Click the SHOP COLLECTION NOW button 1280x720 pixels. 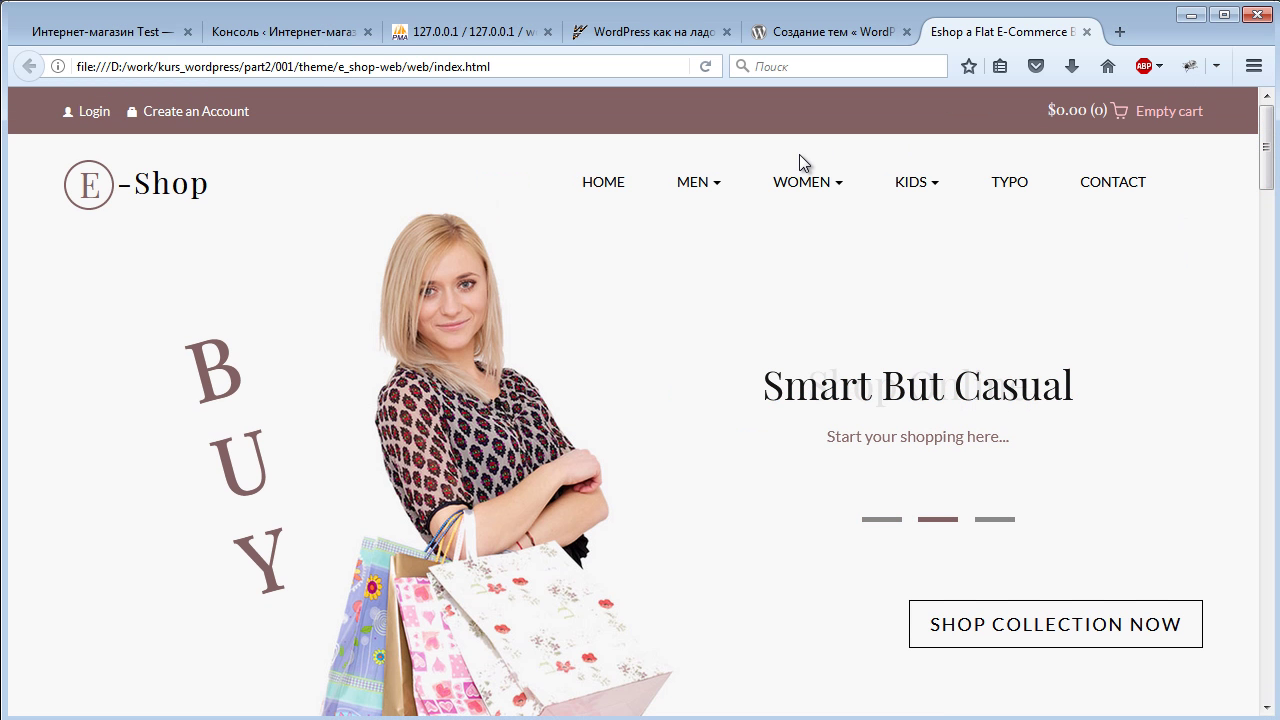[1056, 624]
